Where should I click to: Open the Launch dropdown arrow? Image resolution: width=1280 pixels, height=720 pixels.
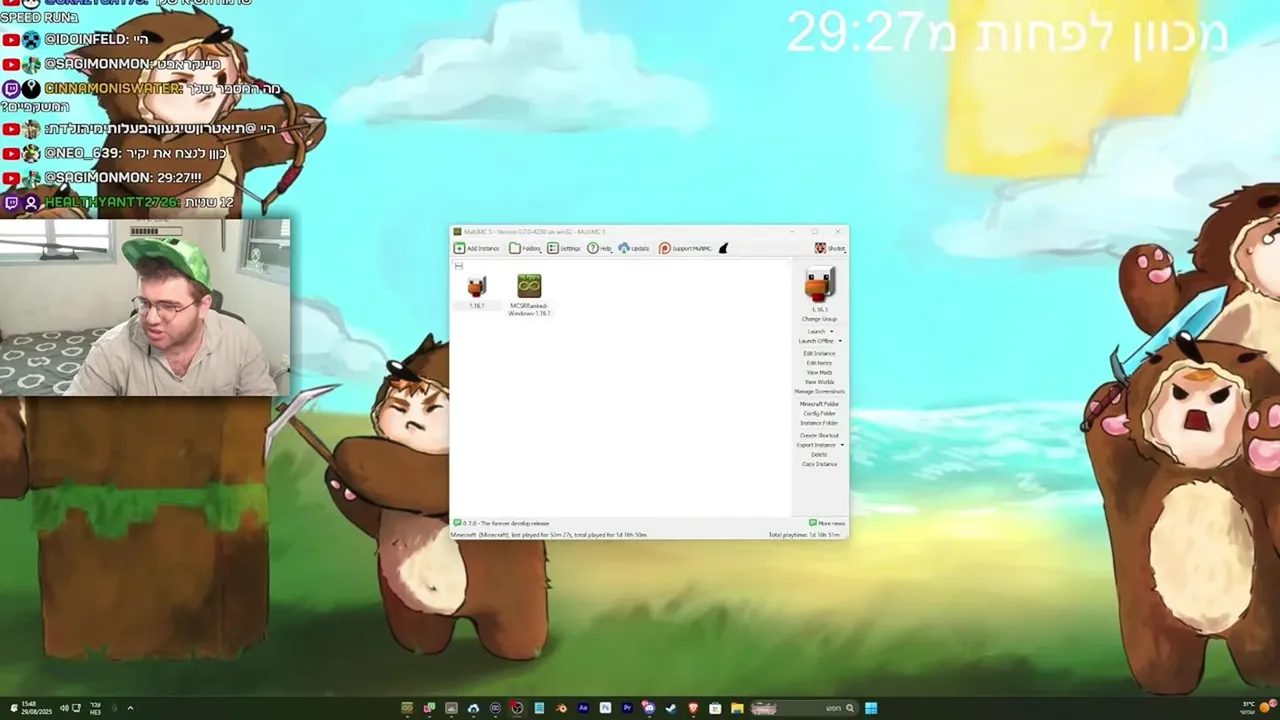pos(832,331)
